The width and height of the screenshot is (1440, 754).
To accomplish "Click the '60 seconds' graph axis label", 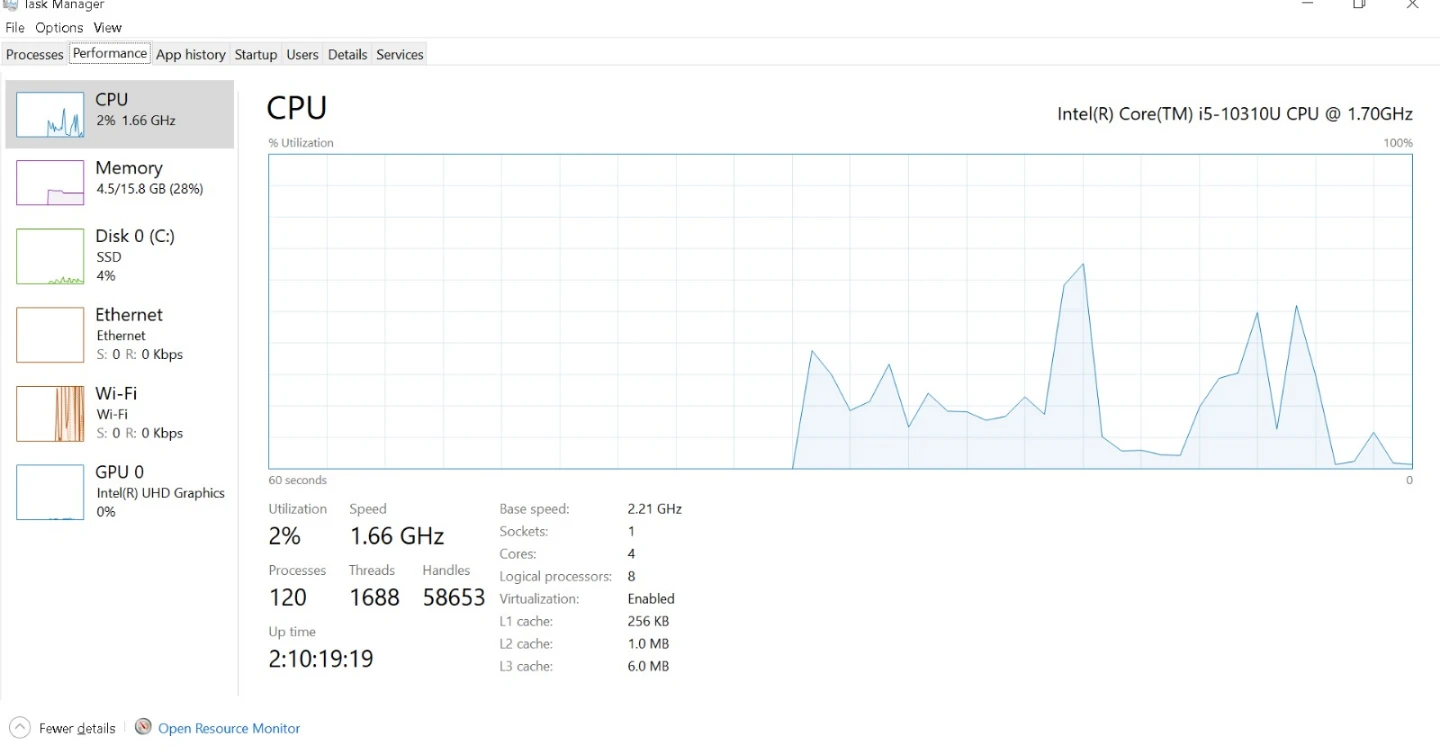I will pos(298,480).
